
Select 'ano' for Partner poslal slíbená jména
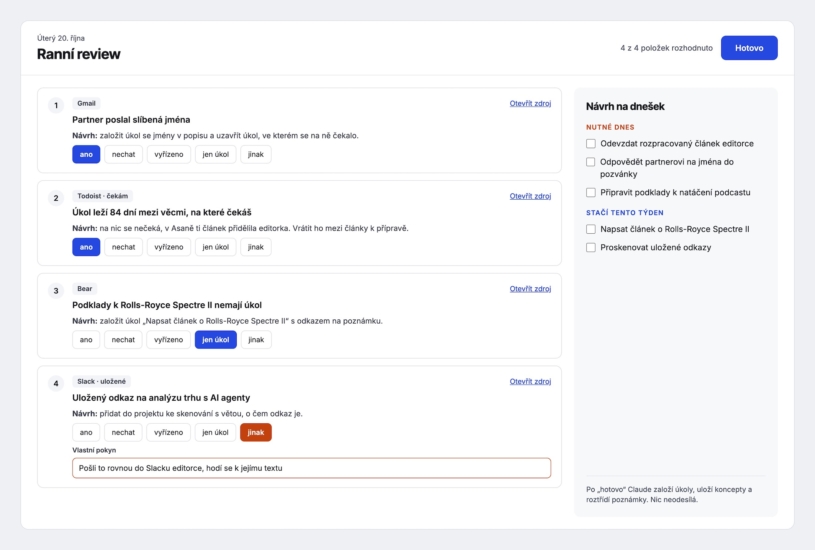(x=86, y=154)
